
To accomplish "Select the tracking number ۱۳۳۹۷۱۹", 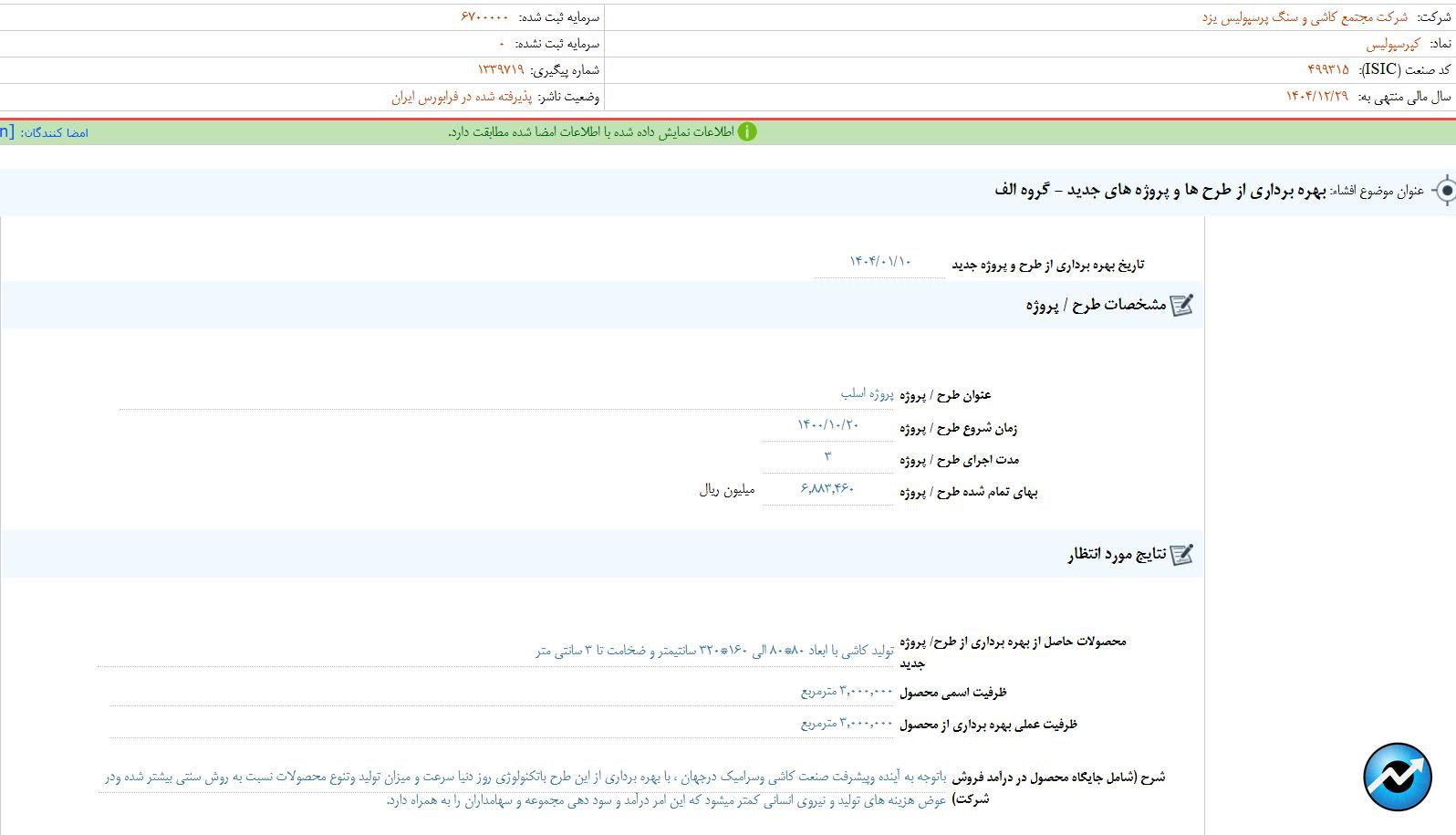I will pyautogui.click(x=501, y=69).
